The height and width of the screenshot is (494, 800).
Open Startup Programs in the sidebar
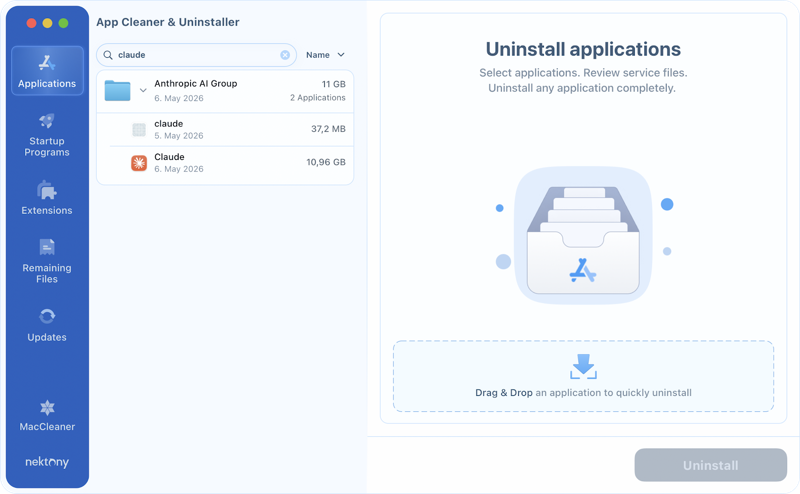pyautogui.click(x=47, y=135)
